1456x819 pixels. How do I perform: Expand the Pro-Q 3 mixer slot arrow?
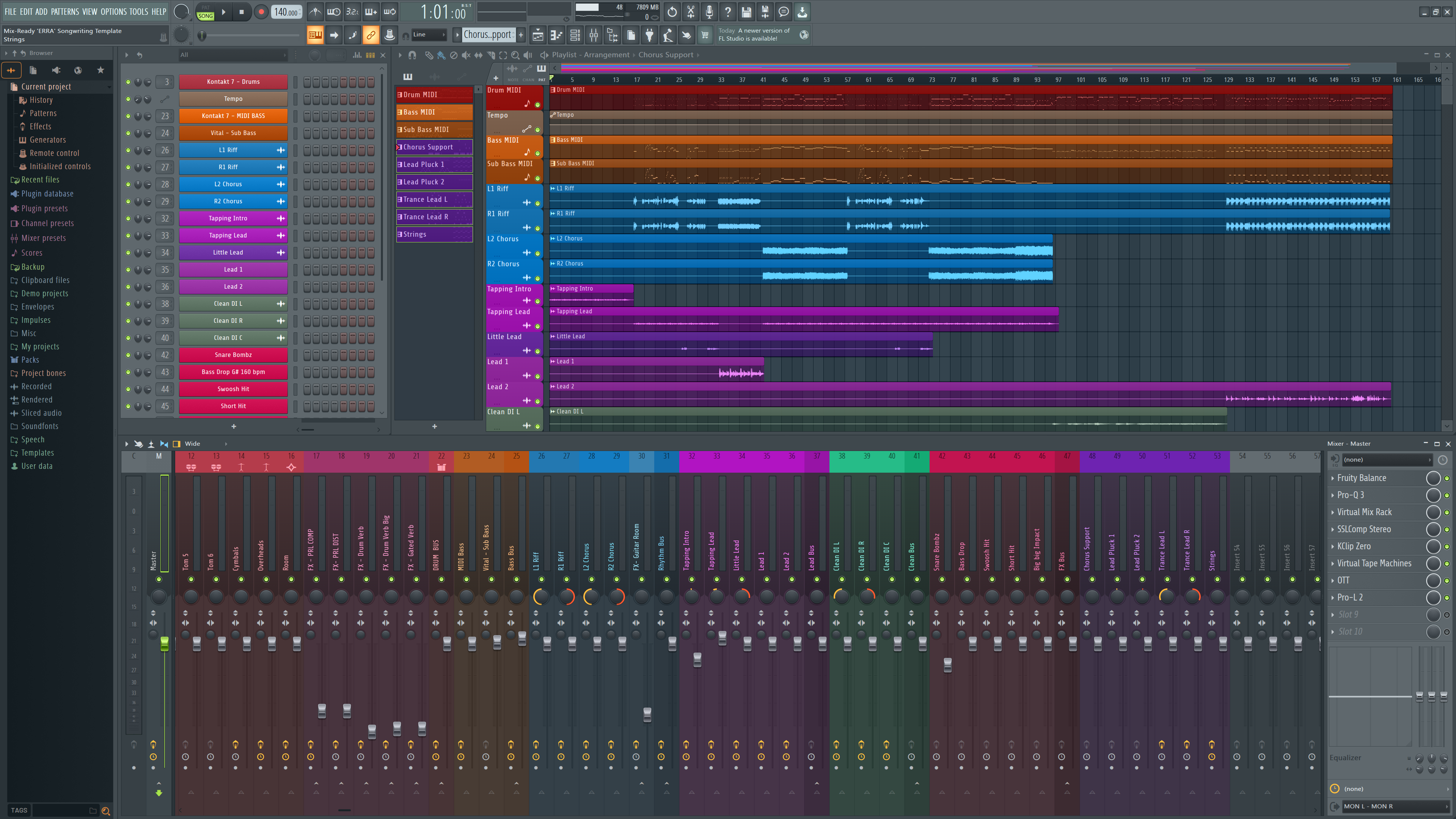[1333, 495]
